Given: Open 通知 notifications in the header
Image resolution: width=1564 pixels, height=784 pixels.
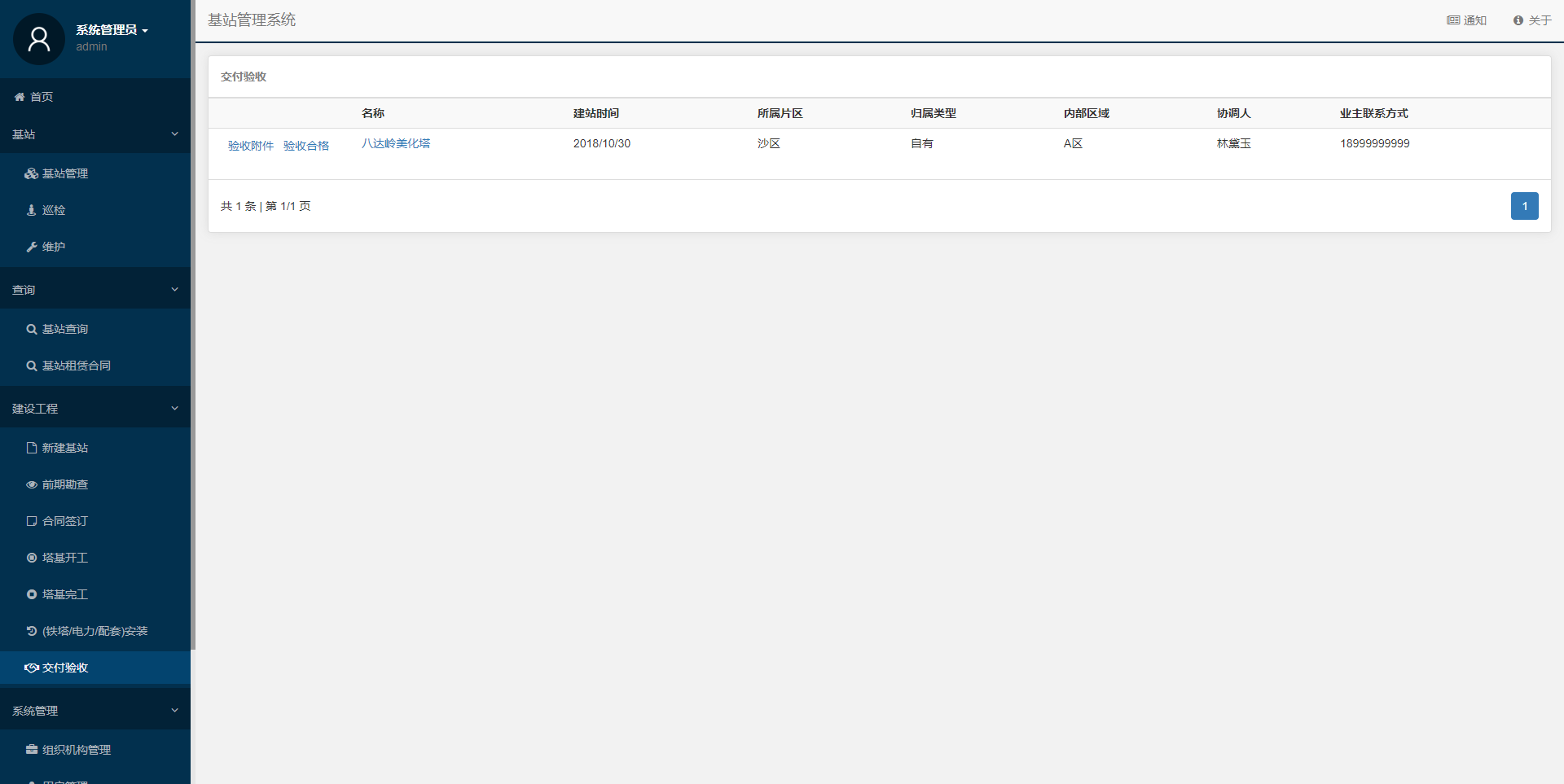Looking at the screenshot, I should [1466, 20].
